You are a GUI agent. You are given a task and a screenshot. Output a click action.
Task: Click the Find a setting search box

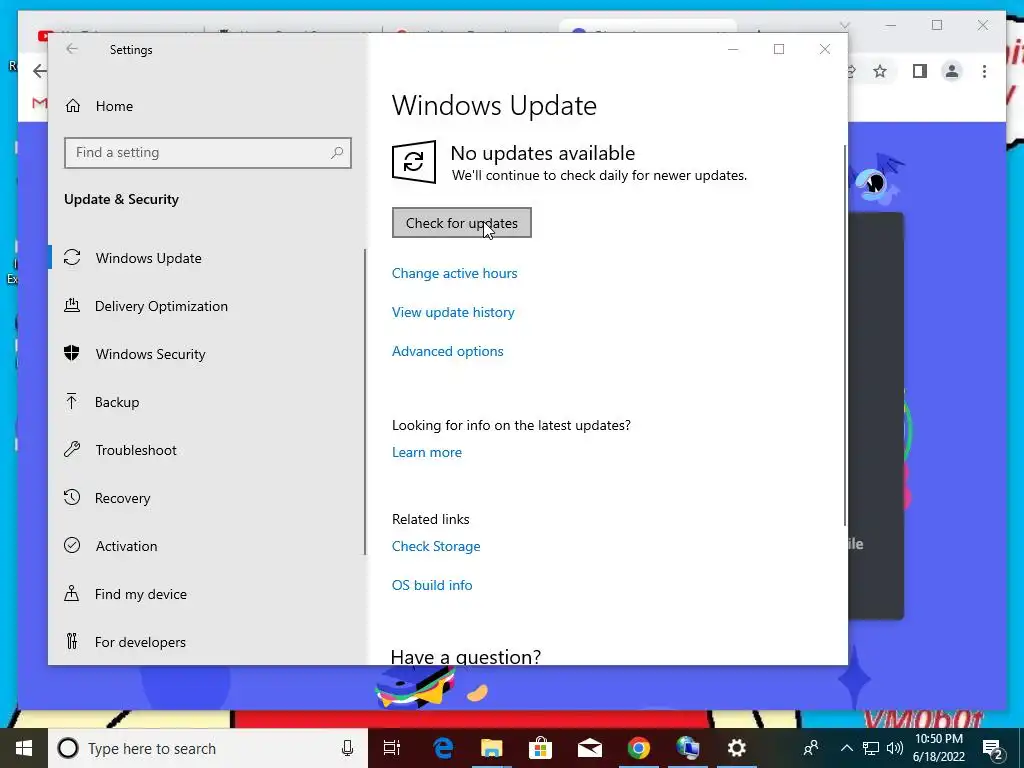tap(208, 153)
